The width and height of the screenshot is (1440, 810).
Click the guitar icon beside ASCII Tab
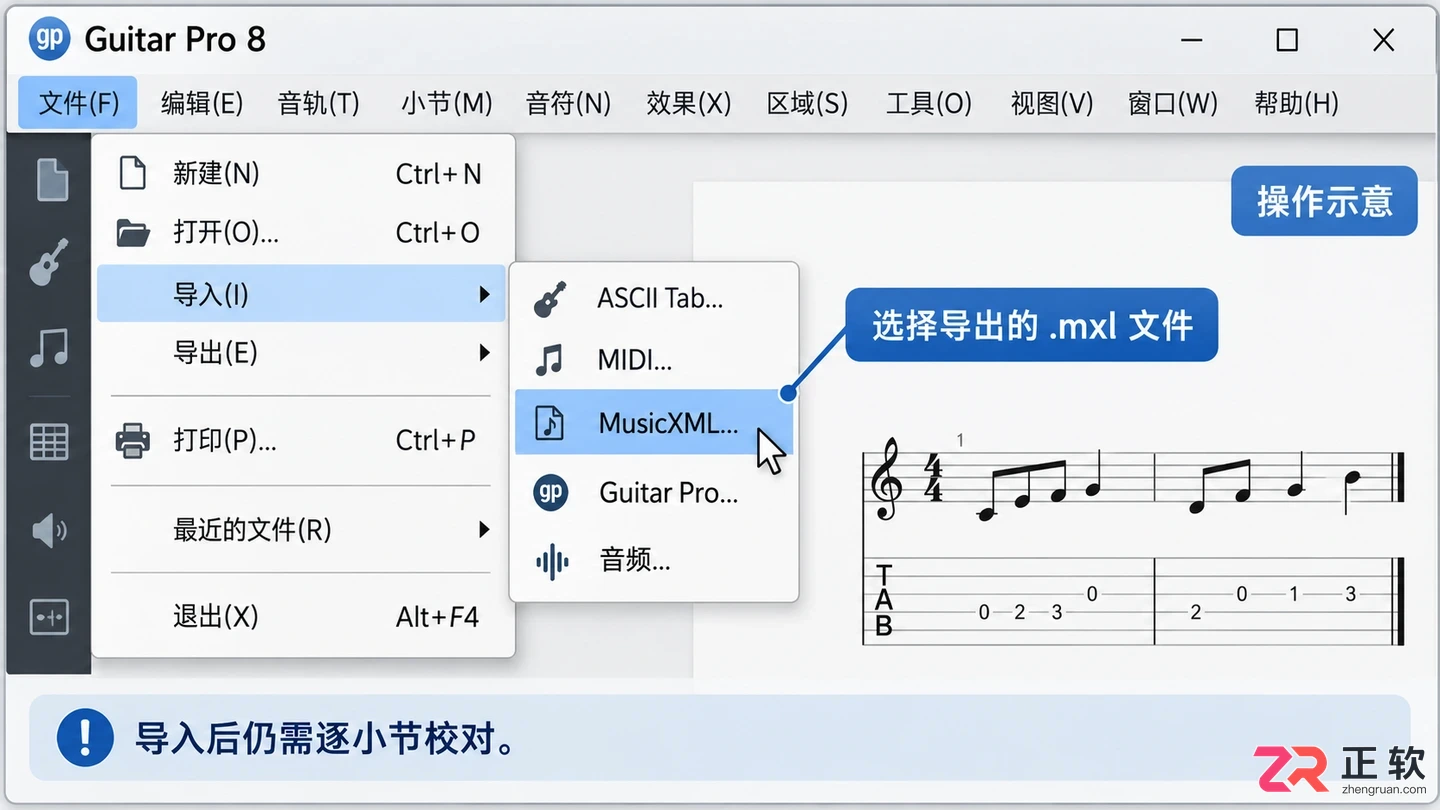(550, 299)
